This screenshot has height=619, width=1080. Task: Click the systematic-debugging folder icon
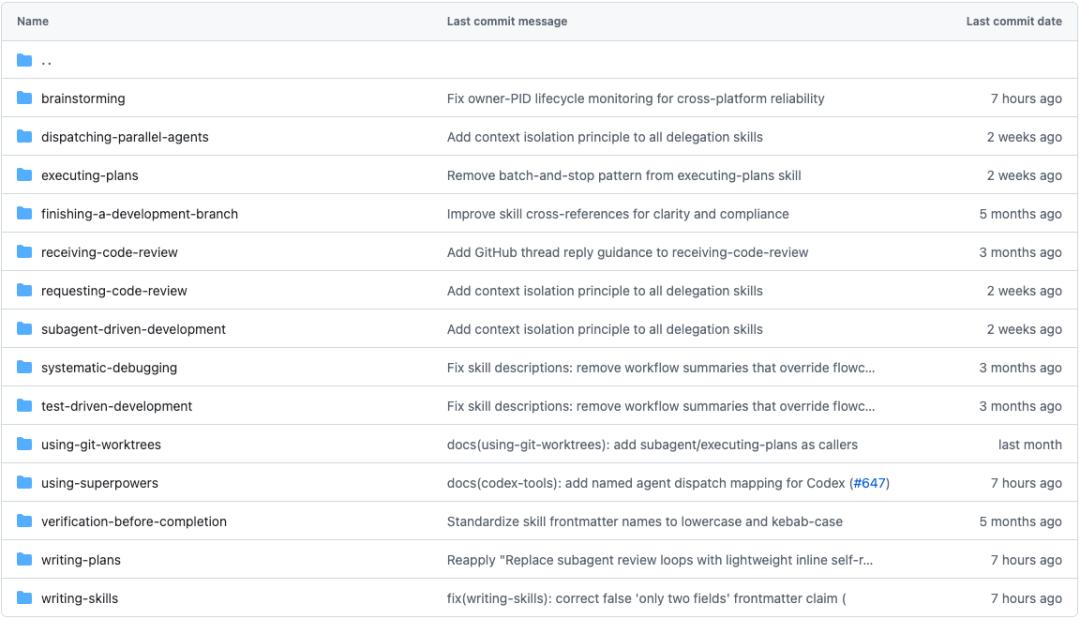click(x=25, y=368)
